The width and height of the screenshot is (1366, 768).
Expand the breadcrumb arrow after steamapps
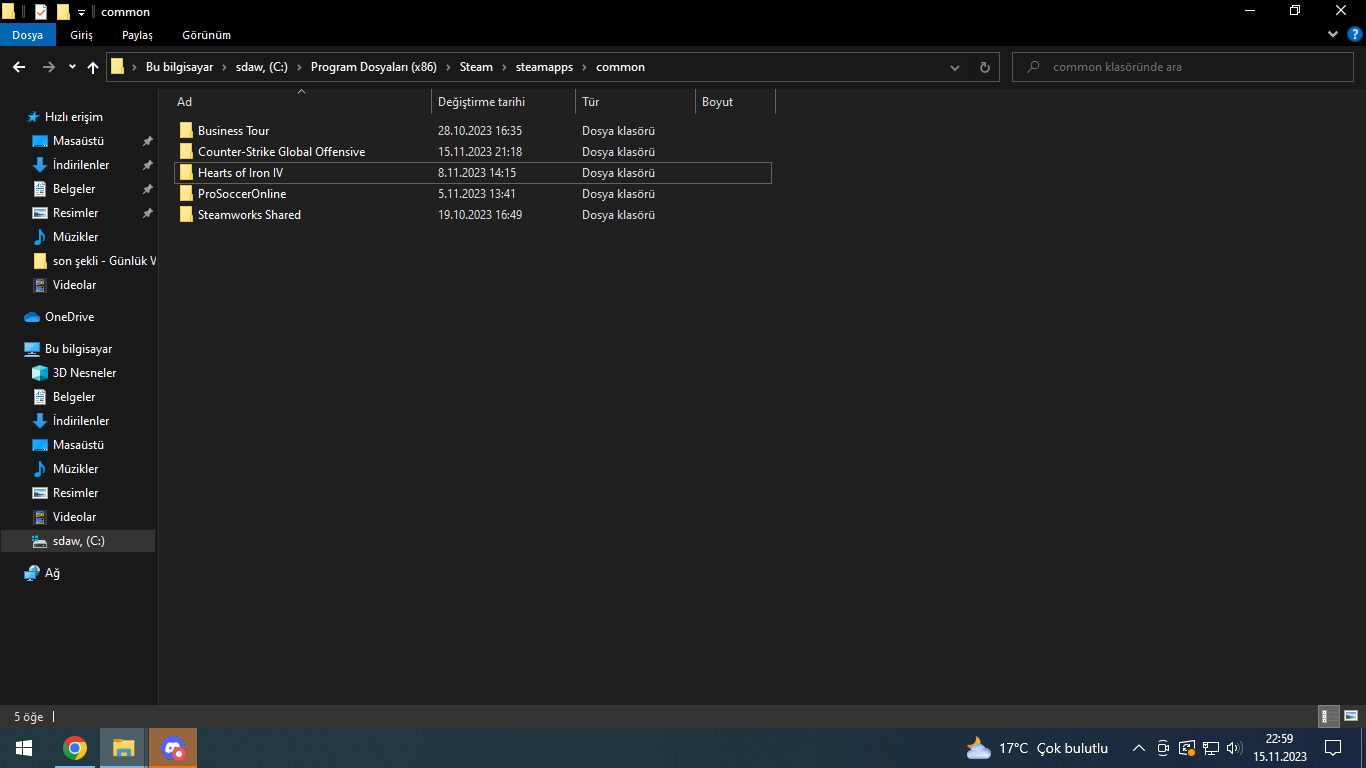pyautogui.click(x=584, y=67)
